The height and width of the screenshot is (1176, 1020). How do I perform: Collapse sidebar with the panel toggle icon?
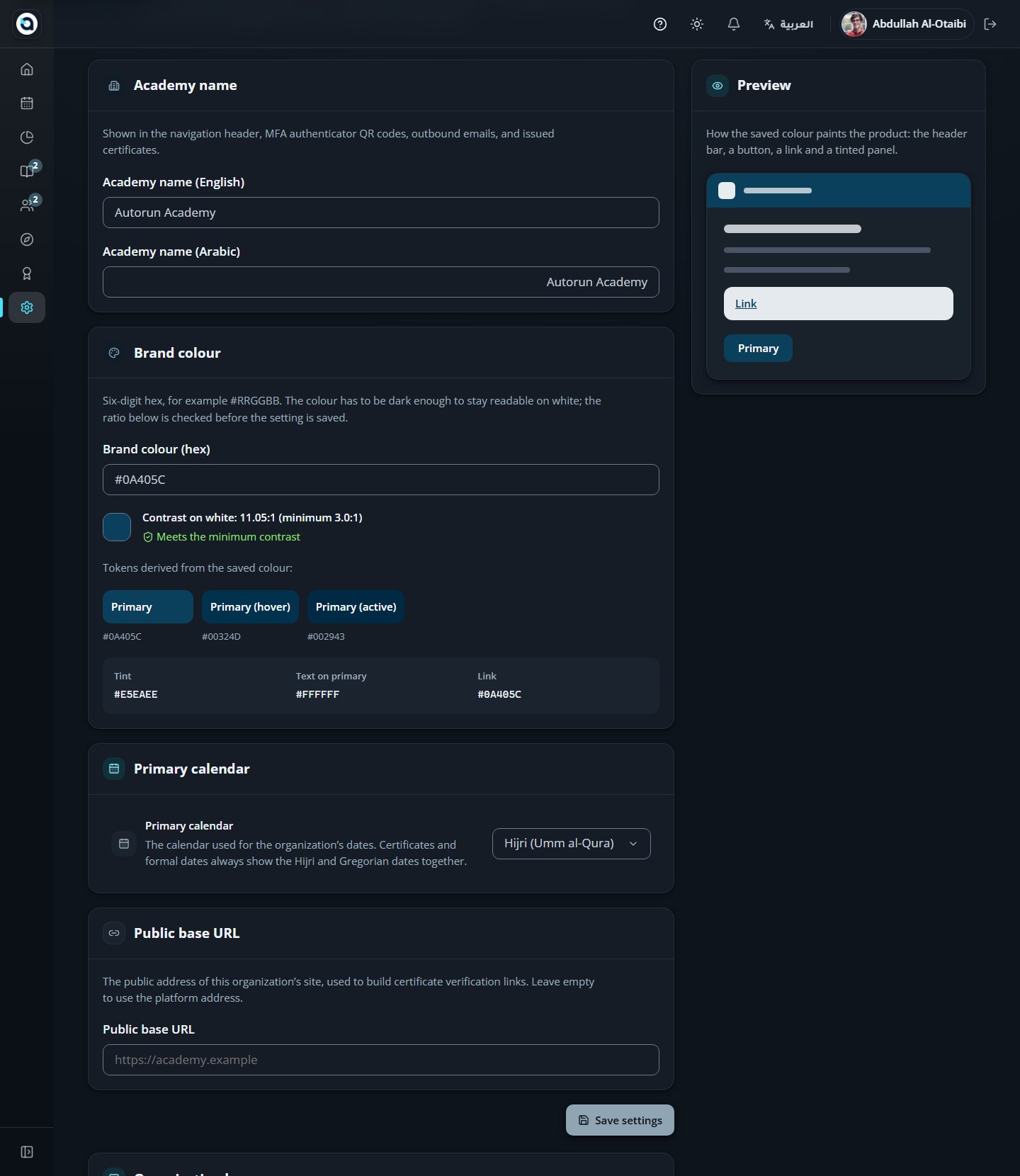click(27, 1152)
